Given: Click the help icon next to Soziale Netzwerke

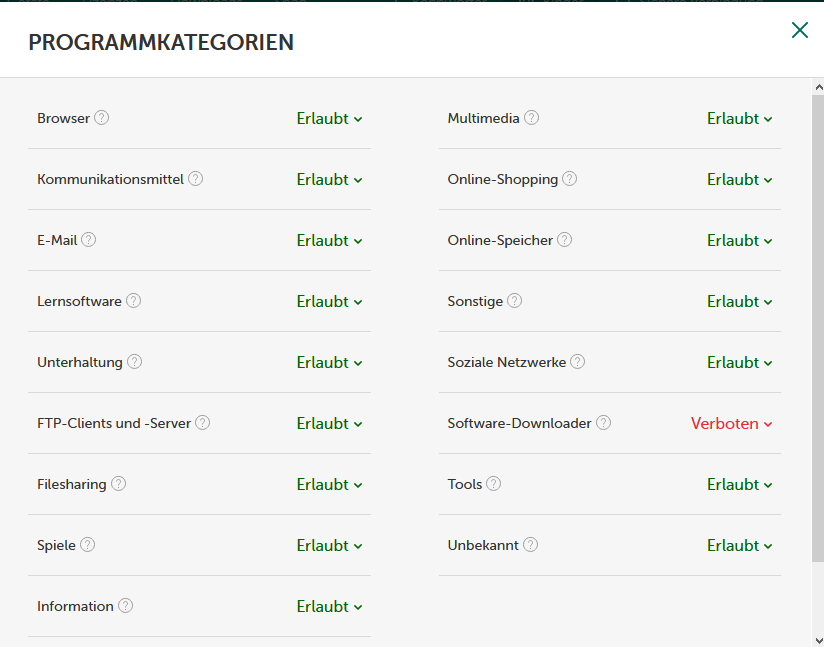Looking at the screenshot, I should click(x=577, y=362).
